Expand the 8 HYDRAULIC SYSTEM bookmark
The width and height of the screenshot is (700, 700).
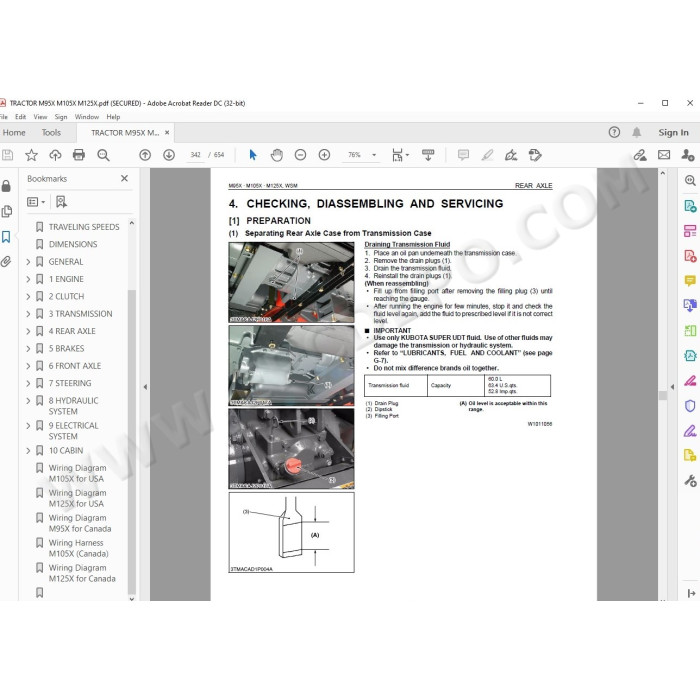point(28,401)
